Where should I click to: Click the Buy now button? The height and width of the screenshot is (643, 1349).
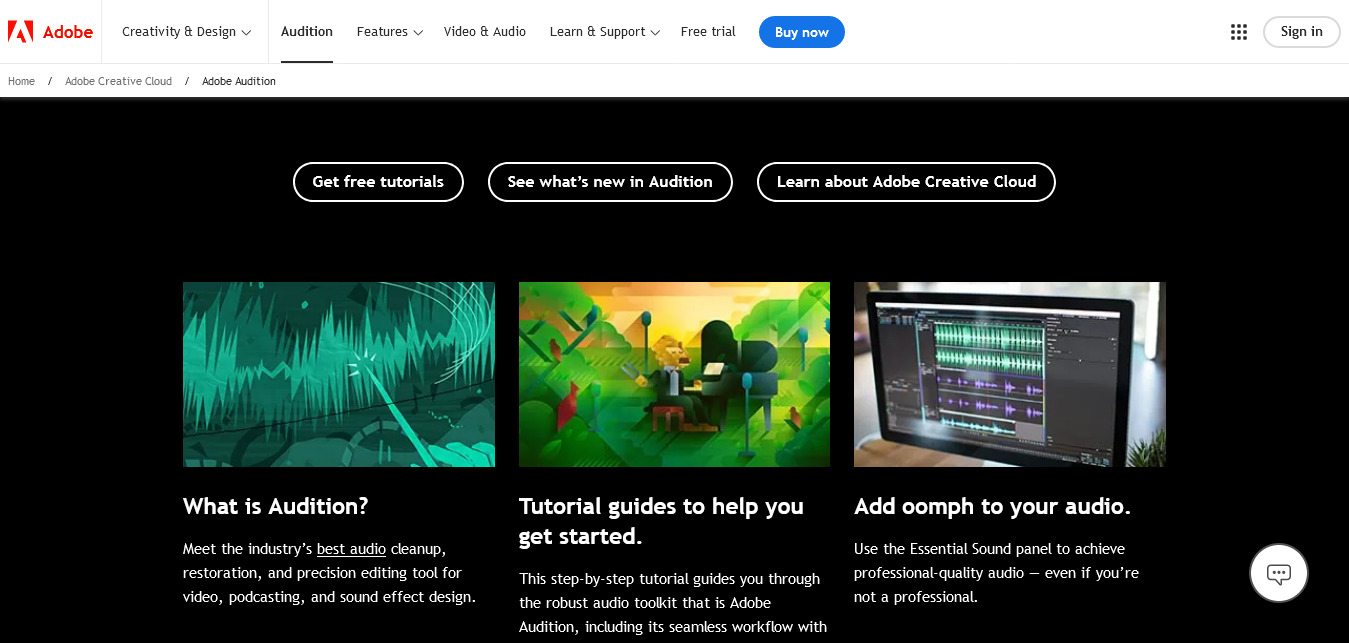[802, 32]
